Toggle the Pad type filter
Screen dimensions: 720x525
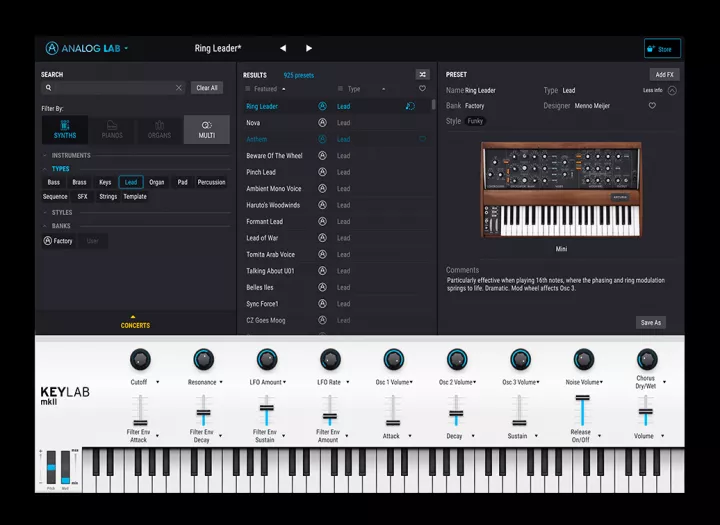[x=182, y=182]
